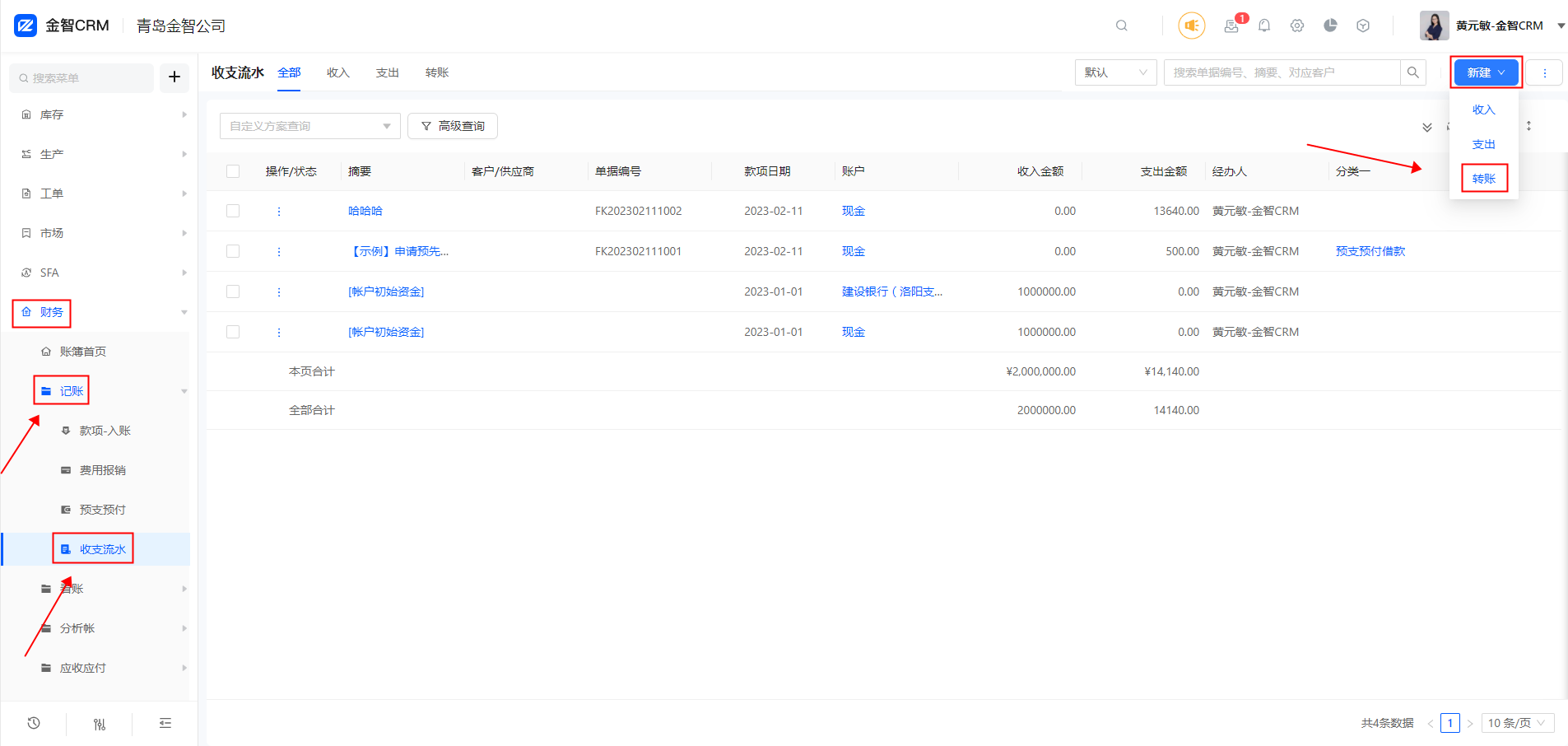The height and width of the screenshot is (746, 1568).
Task: Open row actions menu for 哈哈哈
Action: 279,212
